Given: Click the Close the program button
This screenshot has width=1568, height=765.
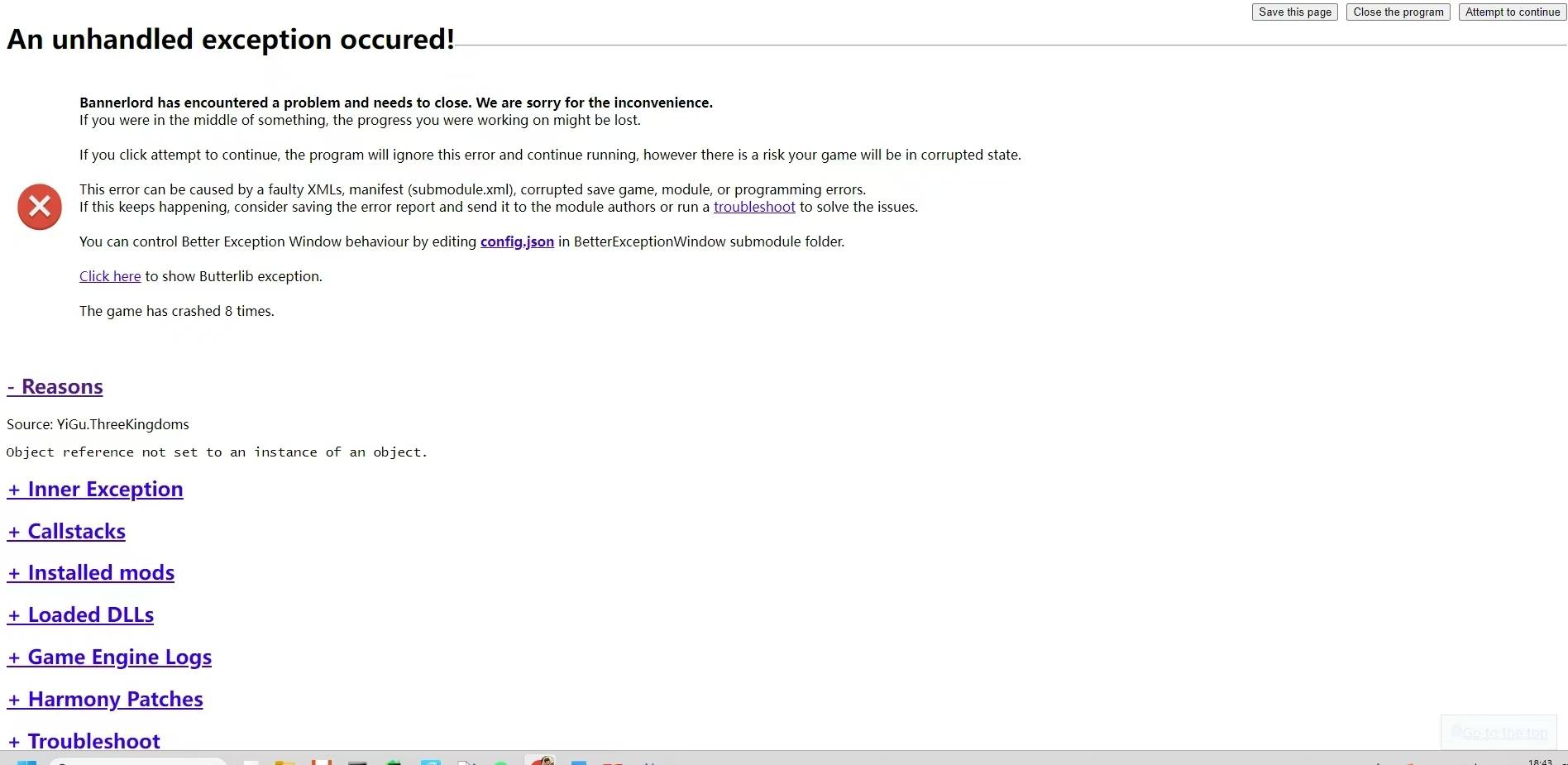Looking at the screenshot, I should [x=1398, y=12].
